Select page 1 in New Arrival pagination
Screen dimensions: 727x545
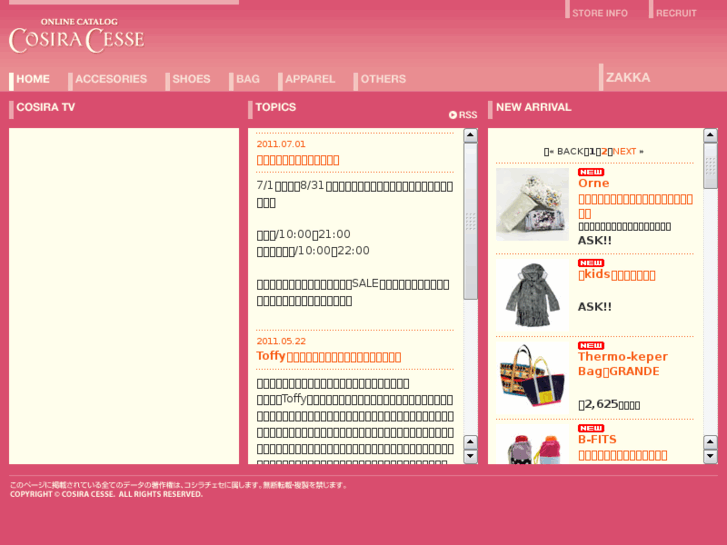click(592, 151)
